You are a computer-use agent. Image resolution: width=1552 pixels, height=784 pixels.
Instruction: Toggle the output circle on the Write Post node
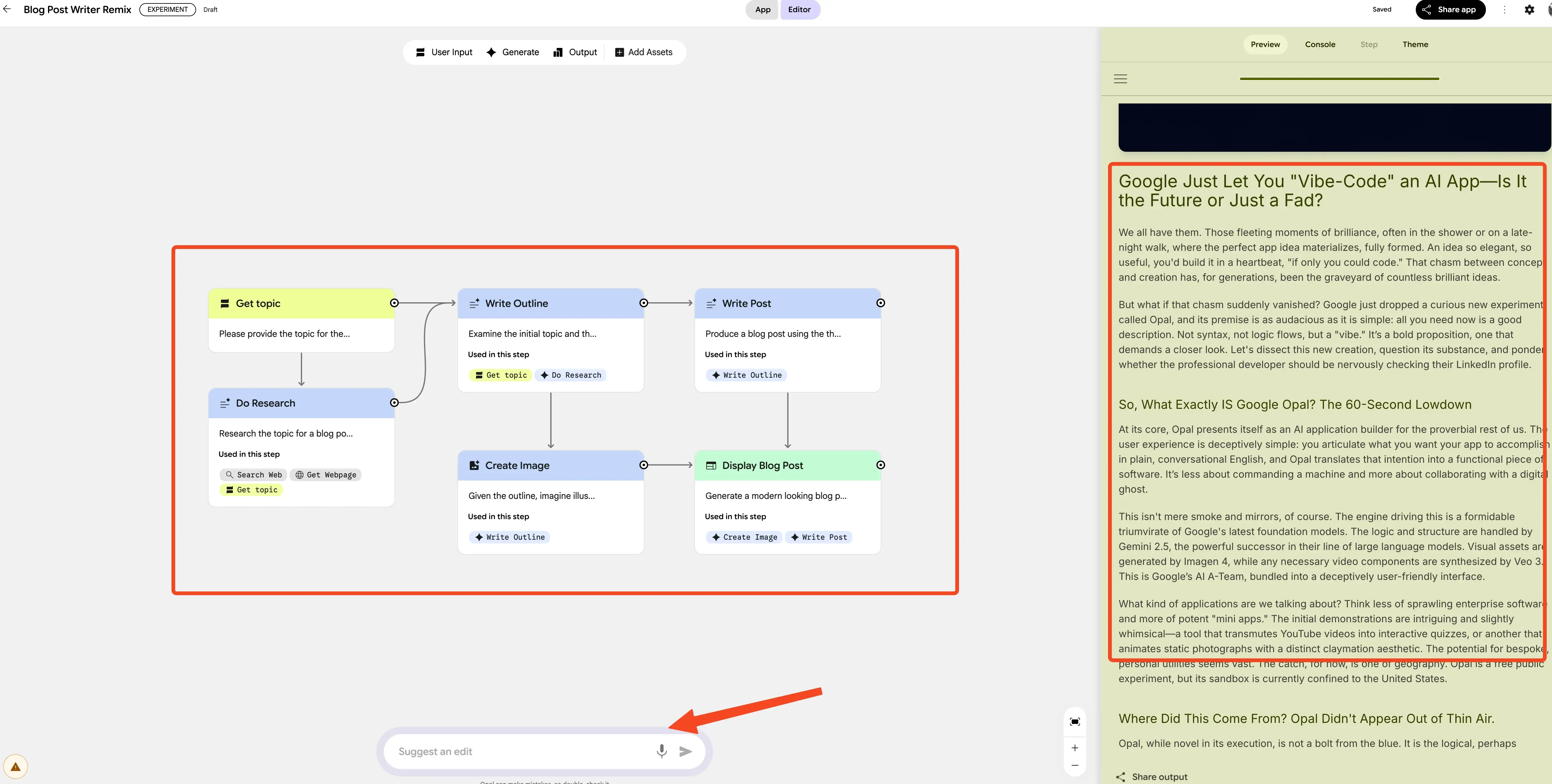(x=881, y=304)
